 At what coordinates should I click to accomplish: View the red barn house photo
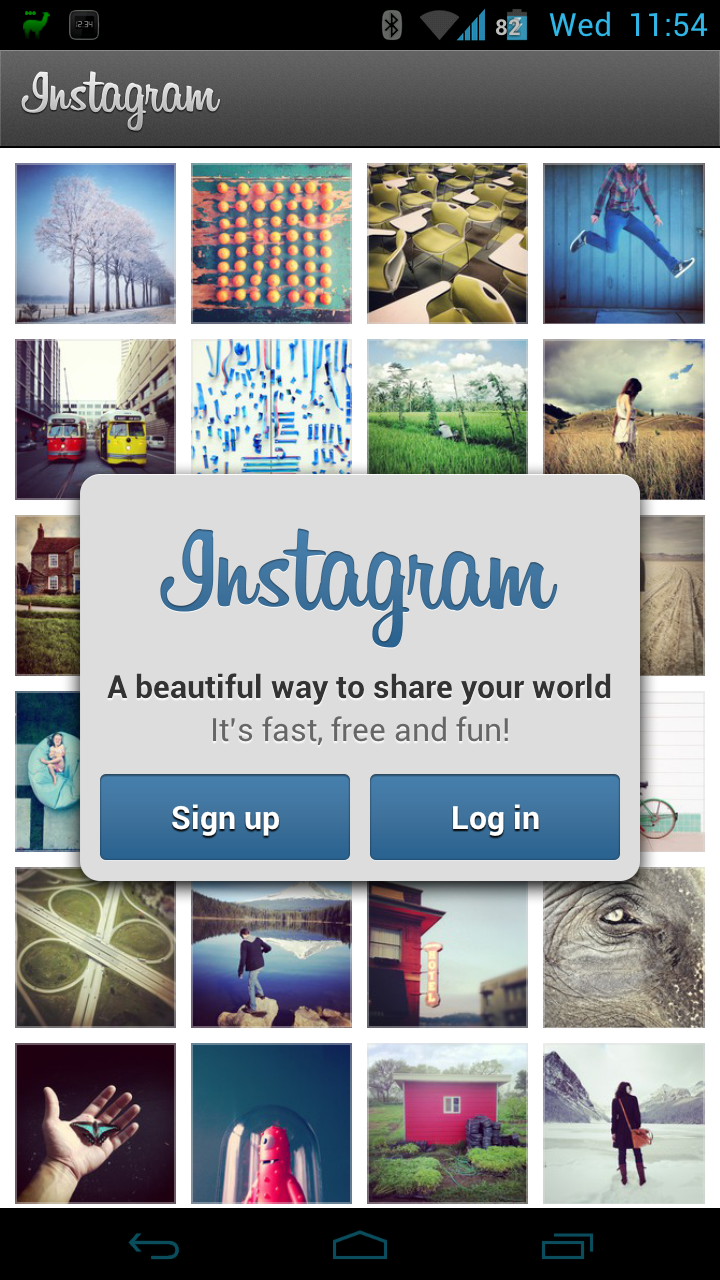(x=448, y=1124)
